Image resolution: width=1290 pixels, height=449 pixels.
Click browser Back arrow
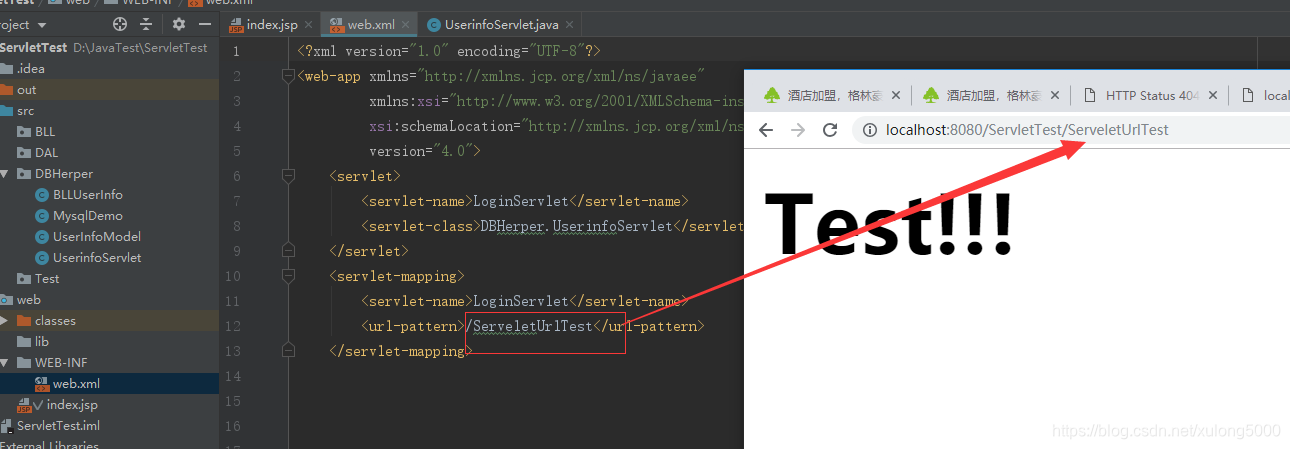click(766, 130)
